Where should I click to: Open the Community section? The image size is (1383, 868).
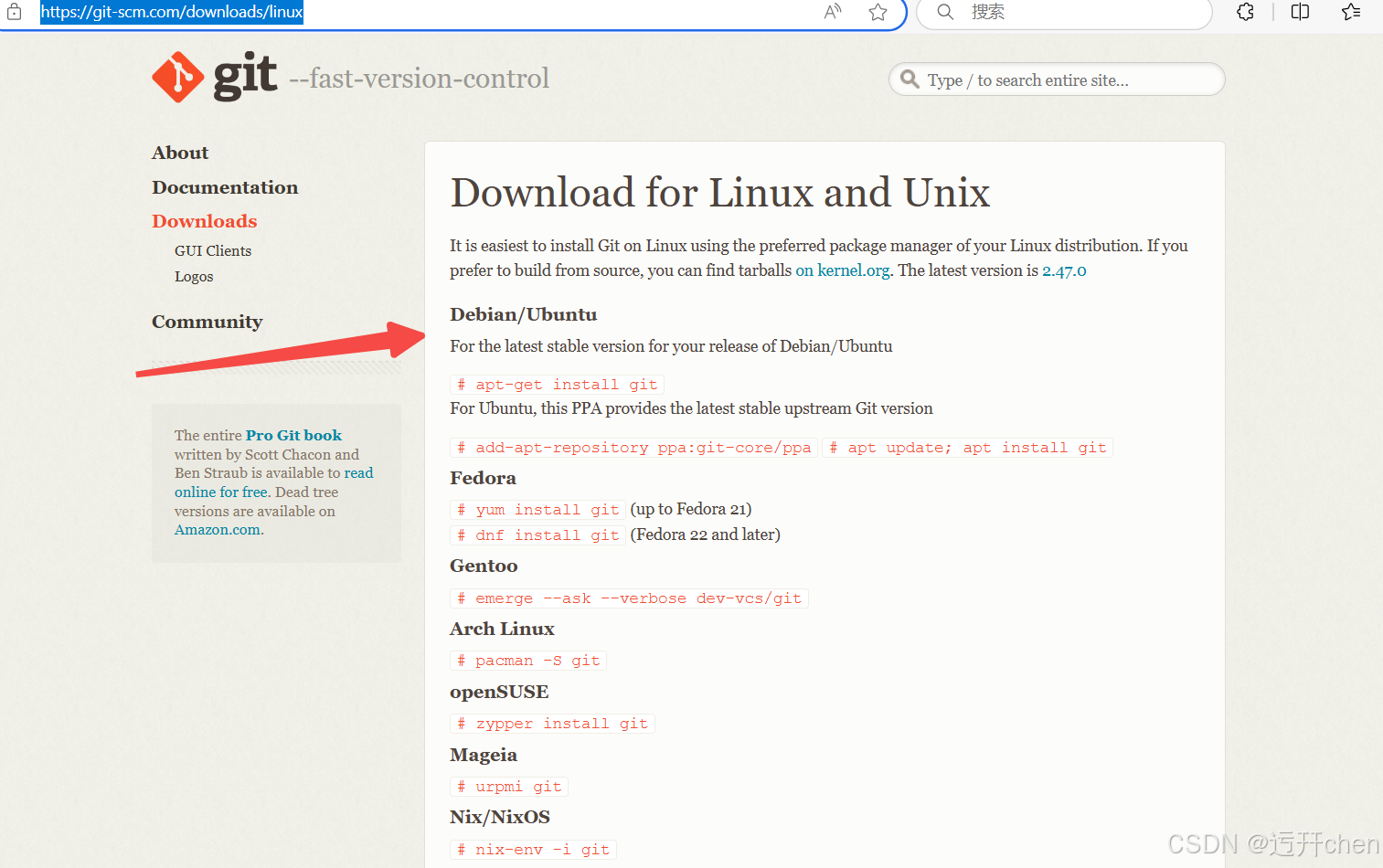207,322
